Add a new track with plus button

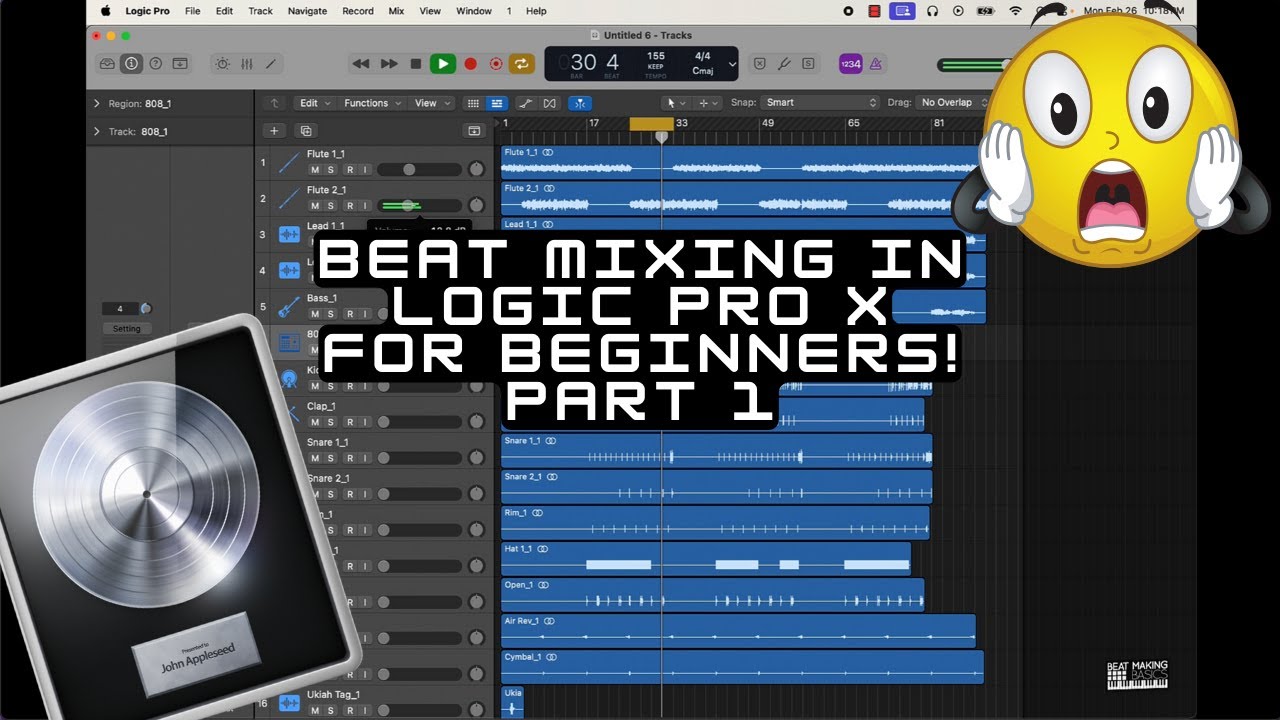click(274, 131)
